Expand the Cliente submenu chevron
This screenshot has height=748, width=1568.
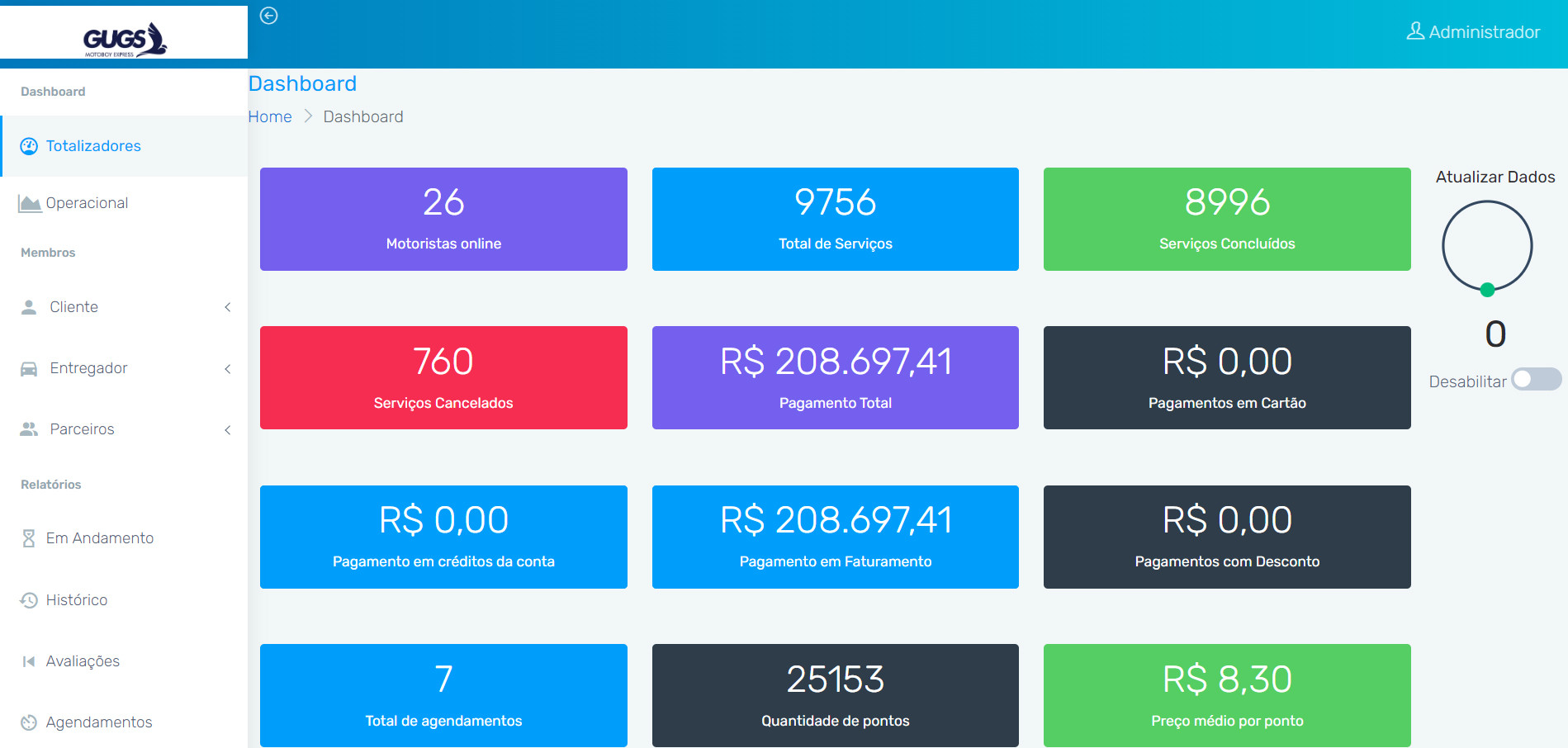(x=228, y=307)
